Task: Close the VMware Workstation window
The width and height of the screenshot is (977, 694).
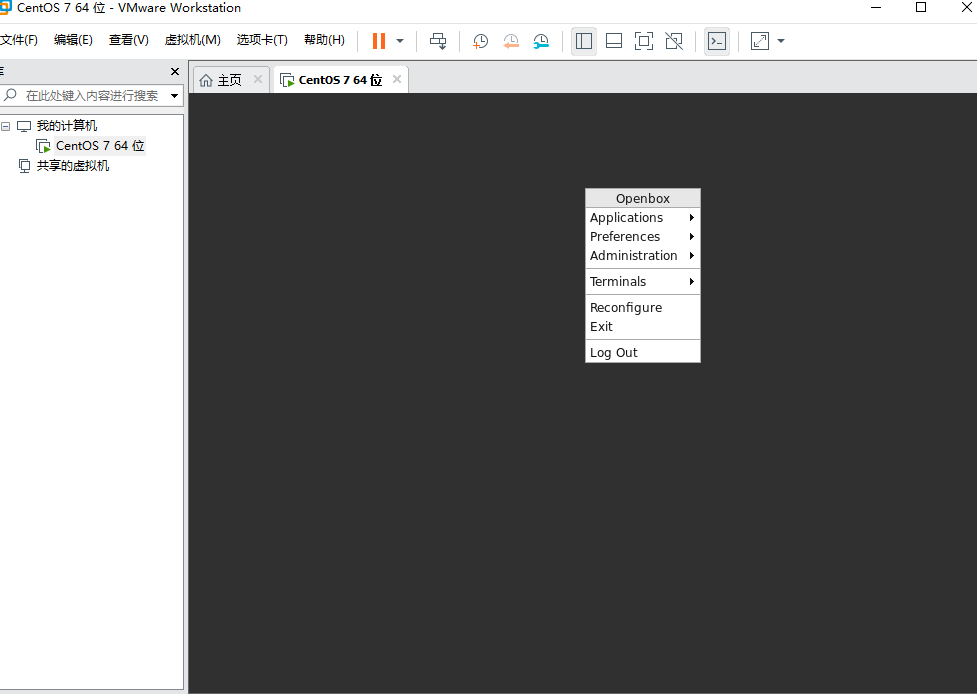Action: pos(966,7)
